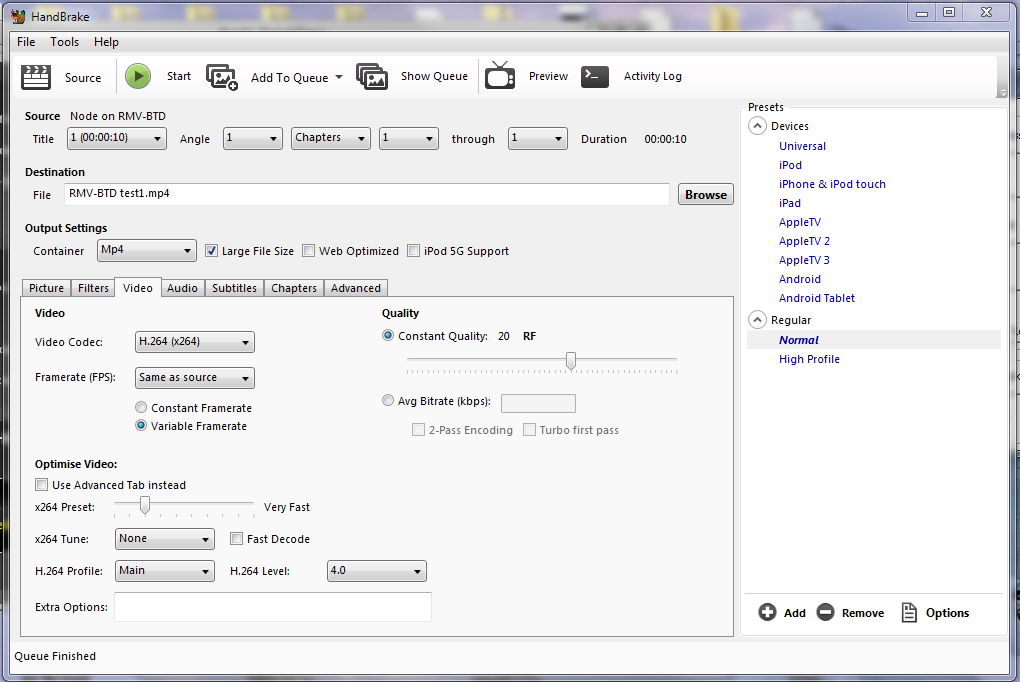Select the iPod preset

point(790,165)
